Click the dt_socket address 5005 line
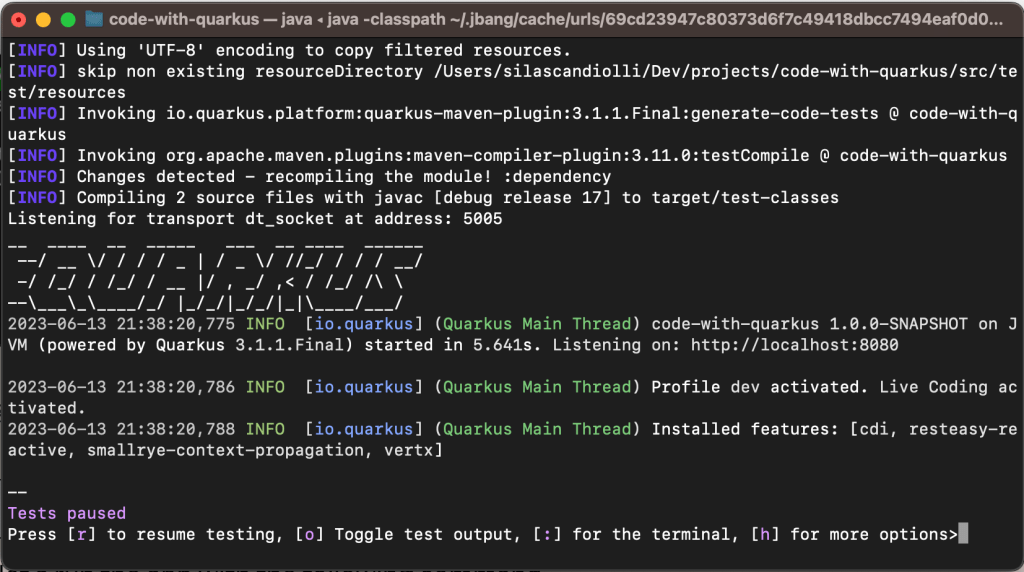This screenshot has width=1024, height=572. pos(255,219)
